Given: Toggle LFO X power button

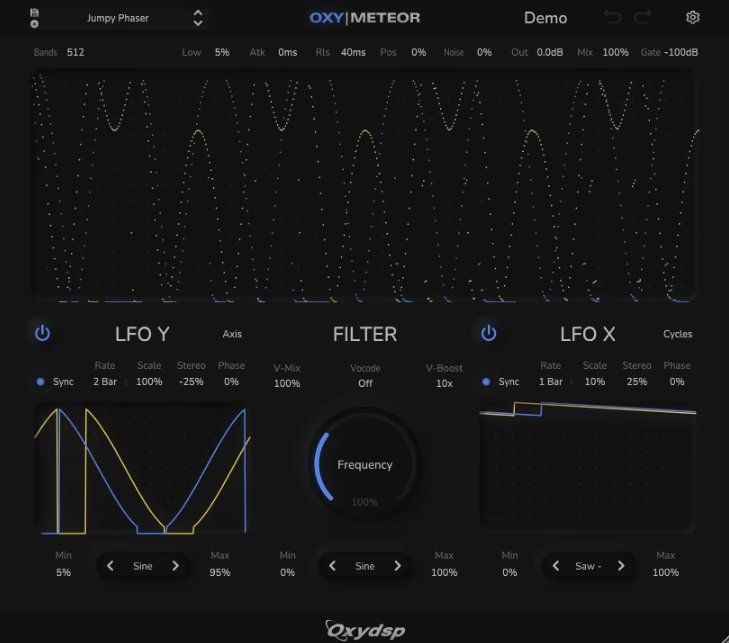Looking at the screenshot, I should [488, 333].
